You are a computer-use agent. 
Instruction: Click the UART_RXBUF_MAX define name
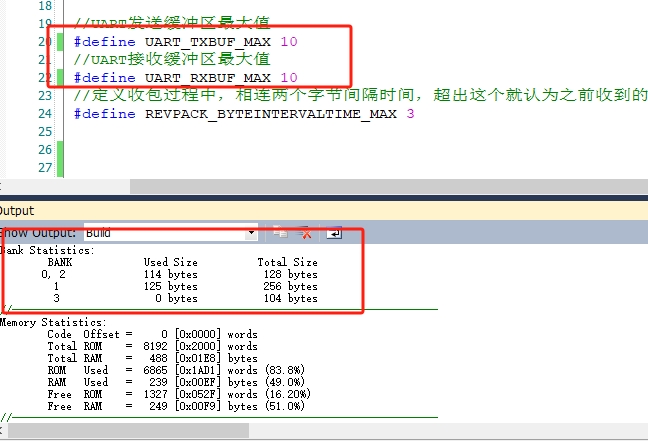click(x=207, y=78)
